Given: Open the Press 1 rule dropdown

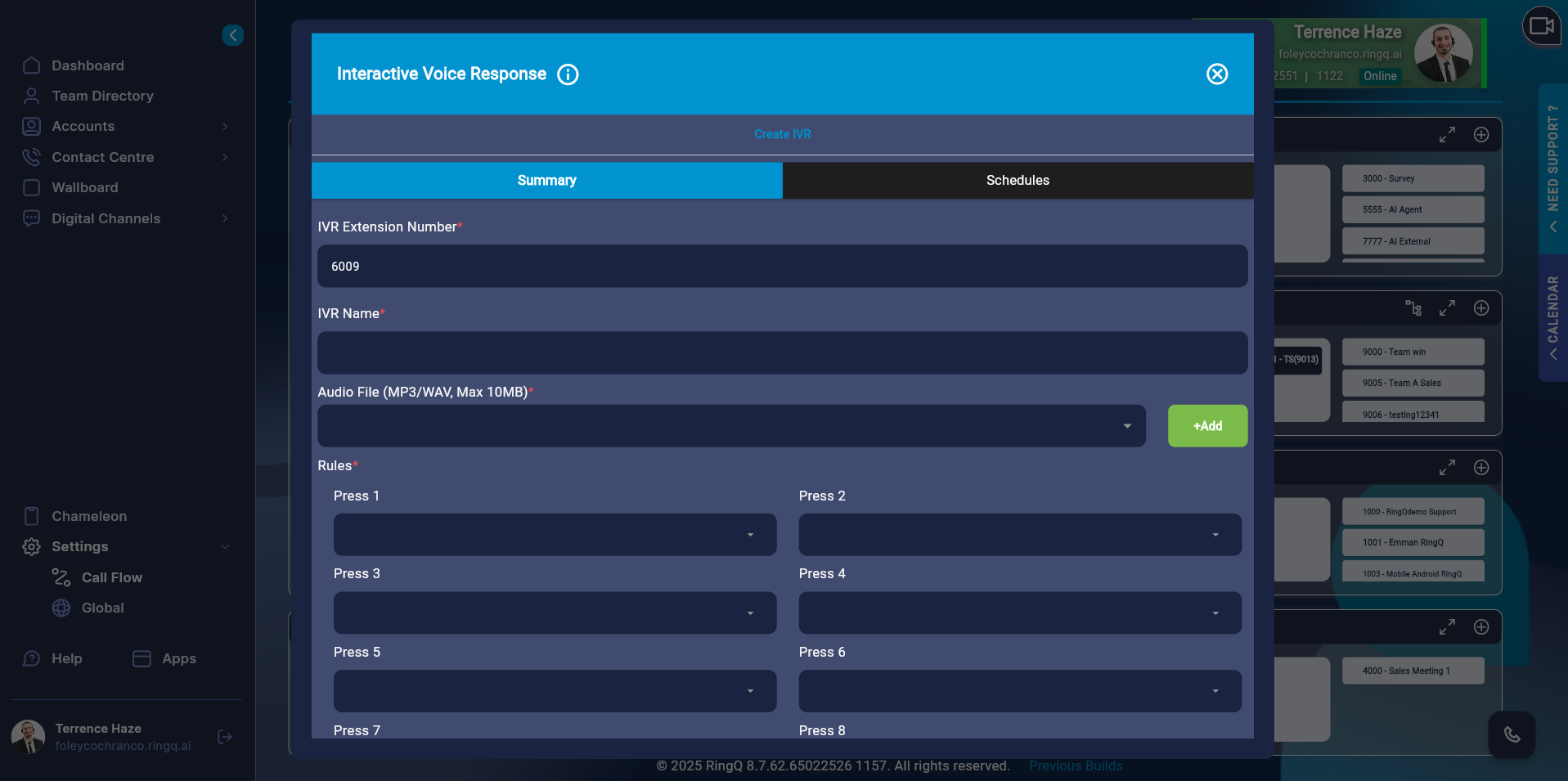Looking at the screenshot, I should [555, 535].
